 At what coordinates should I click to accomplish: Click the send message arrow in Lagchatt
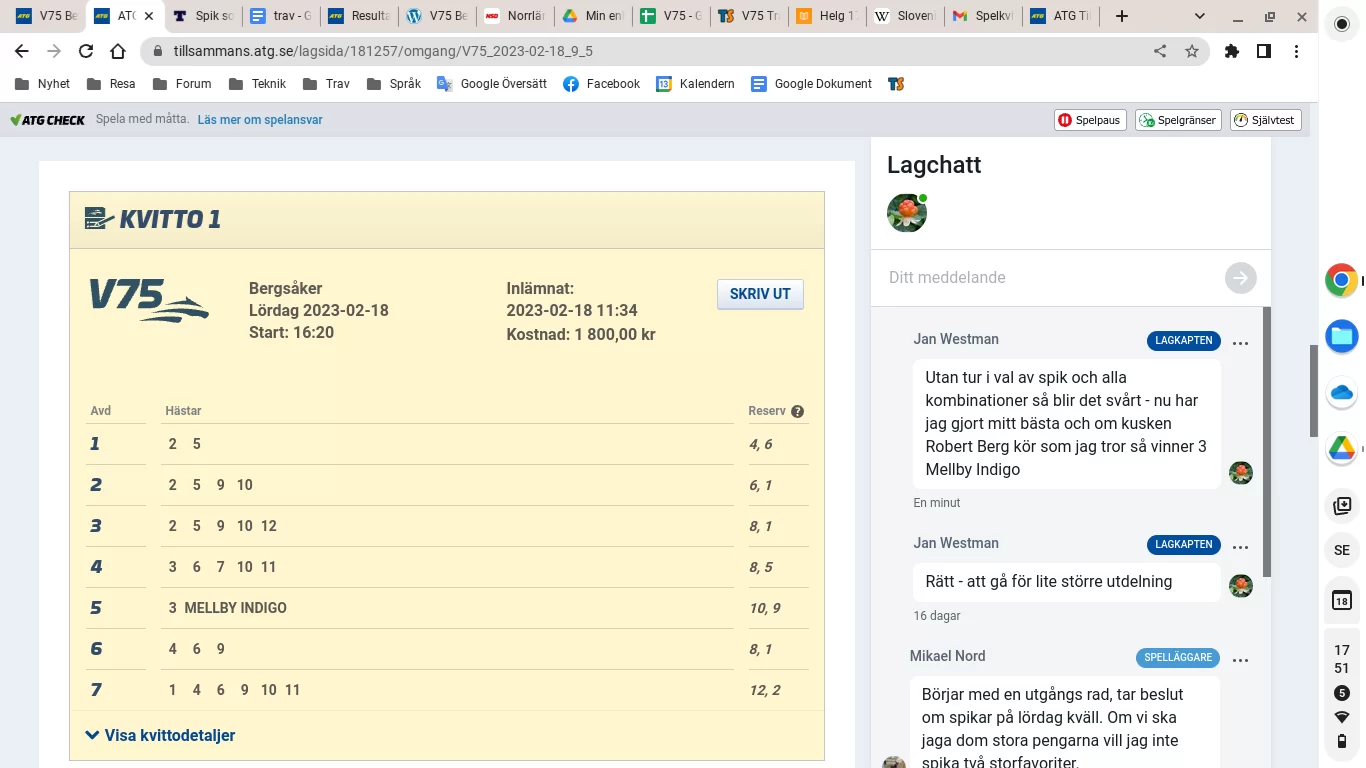click(1240, 278)
